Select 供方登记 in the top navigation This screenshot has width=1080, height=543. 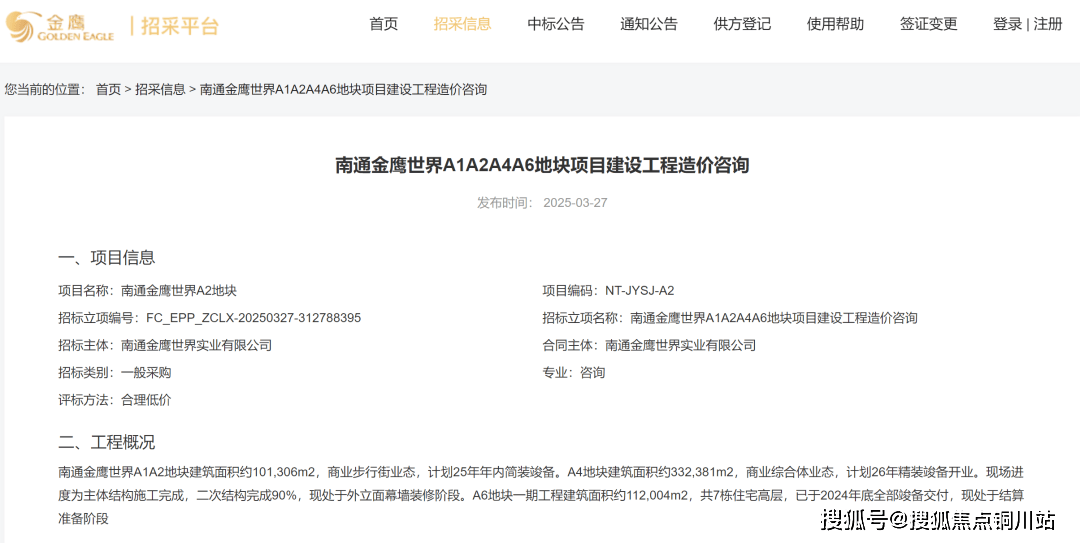(x=742, y=24)
